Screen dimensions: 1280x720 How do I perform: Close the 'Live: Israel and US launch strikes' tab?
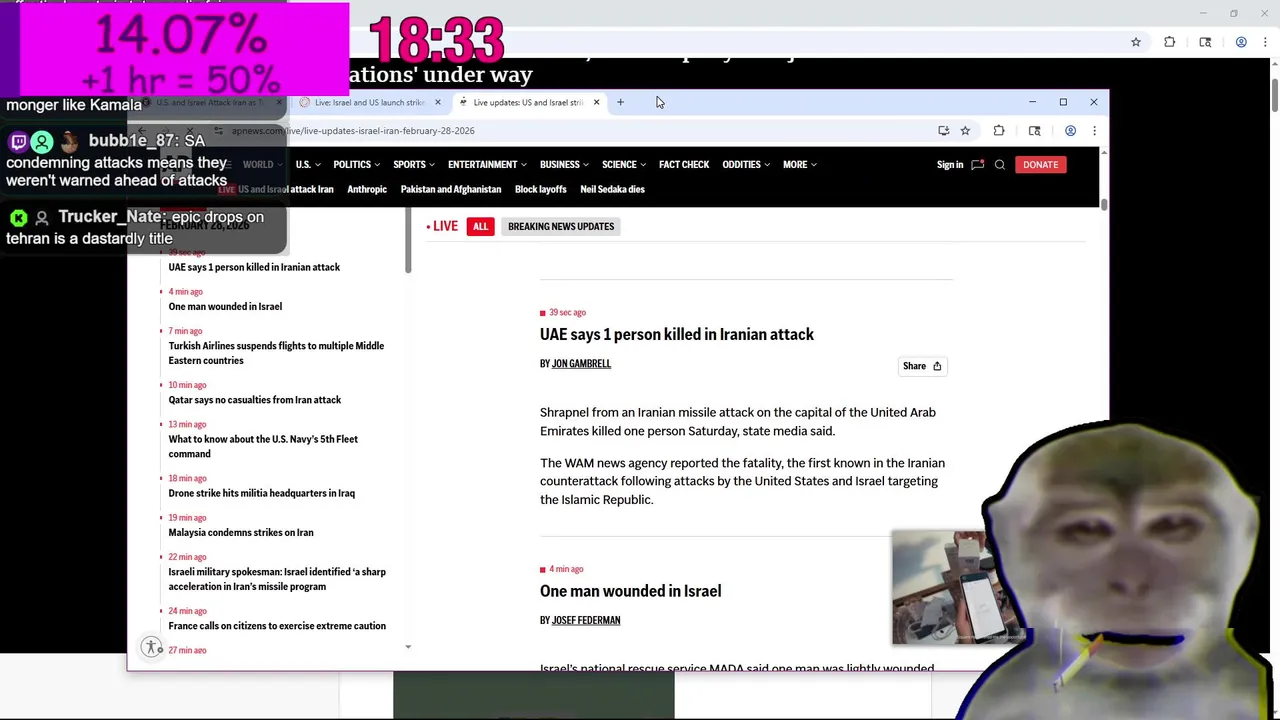(x=437, y=102)
